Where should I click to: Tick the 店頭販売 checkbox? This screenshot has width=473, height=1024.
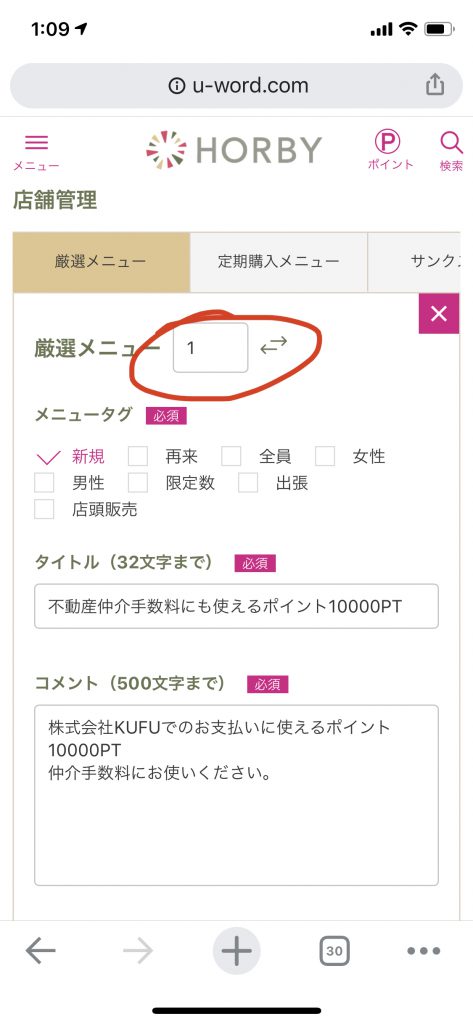44,509
